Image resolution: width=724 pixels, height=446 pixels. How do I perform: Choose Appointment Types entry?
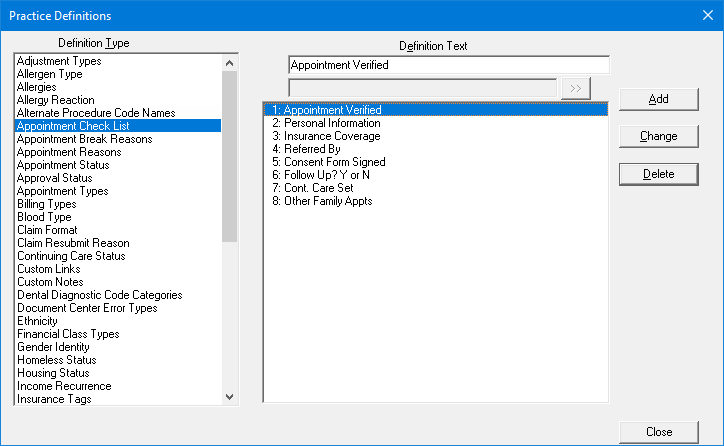(118, 191)
